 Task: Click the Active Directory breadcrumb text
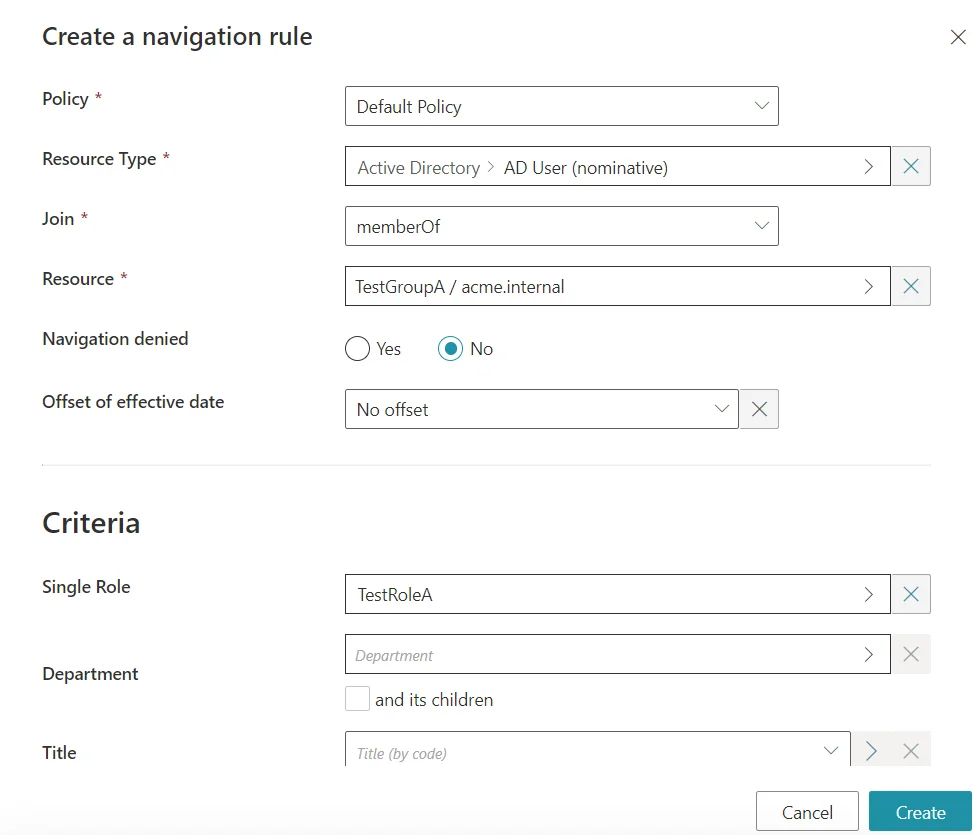coord(419,167)
